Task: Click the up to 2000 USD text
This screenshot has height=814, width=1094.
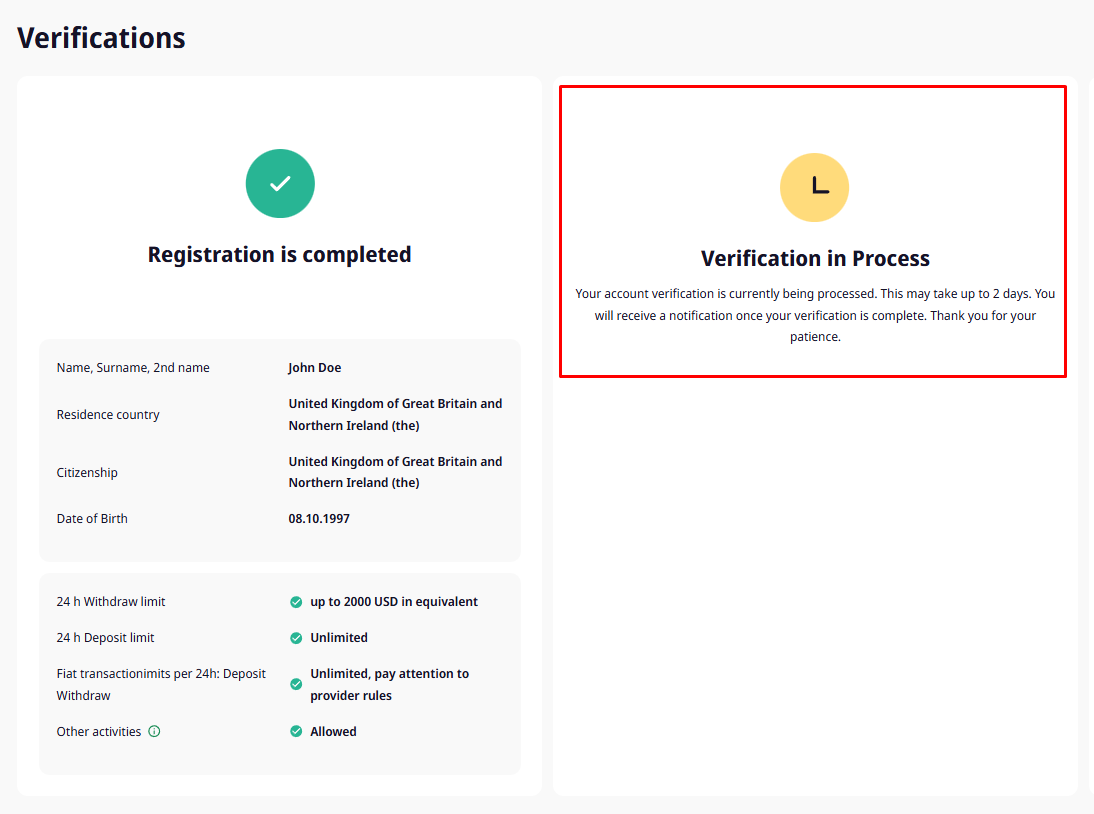Action: pyautogui.click(x=394, y=601)
